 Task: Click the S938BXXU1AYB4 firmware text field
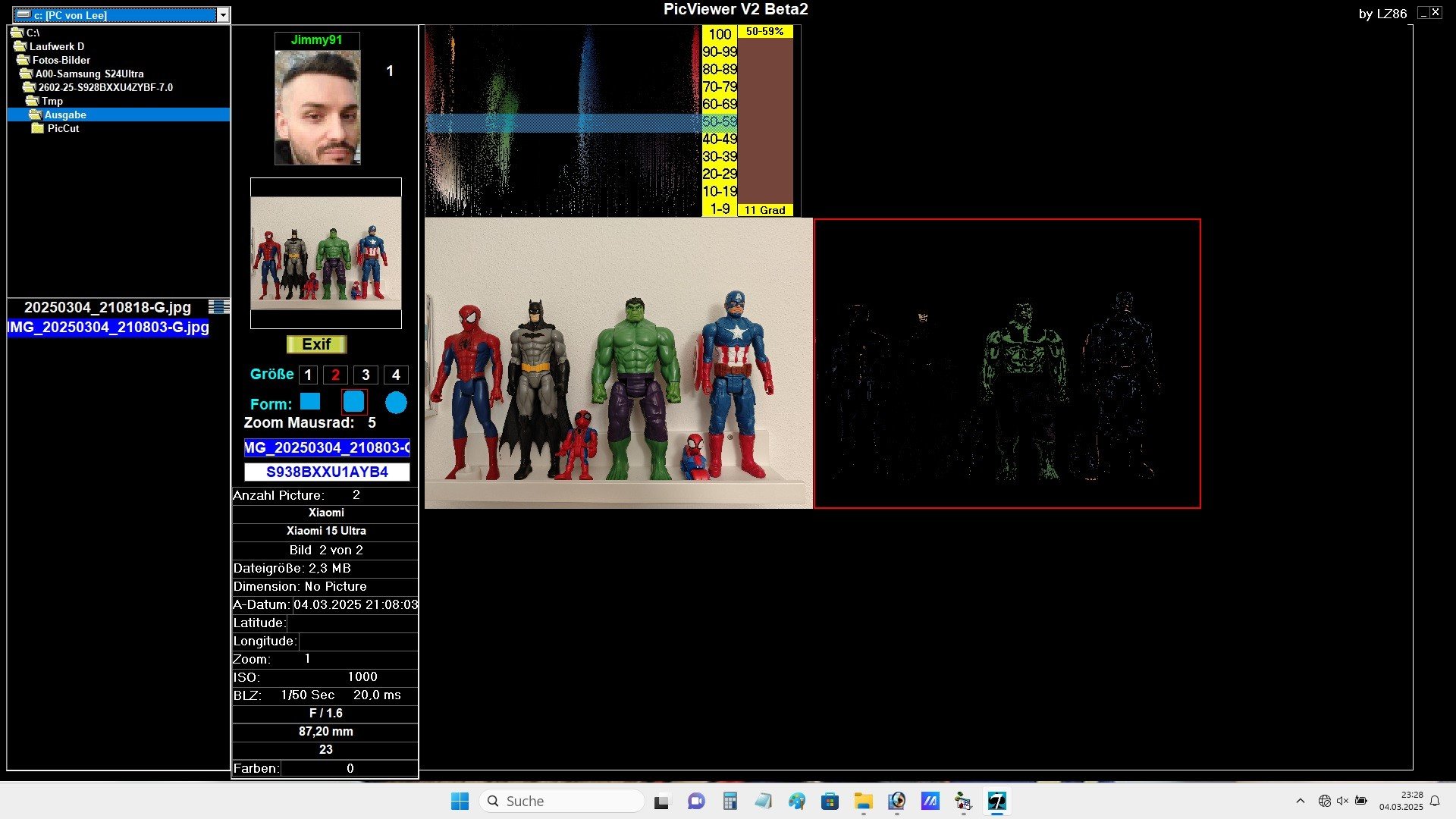327,472
